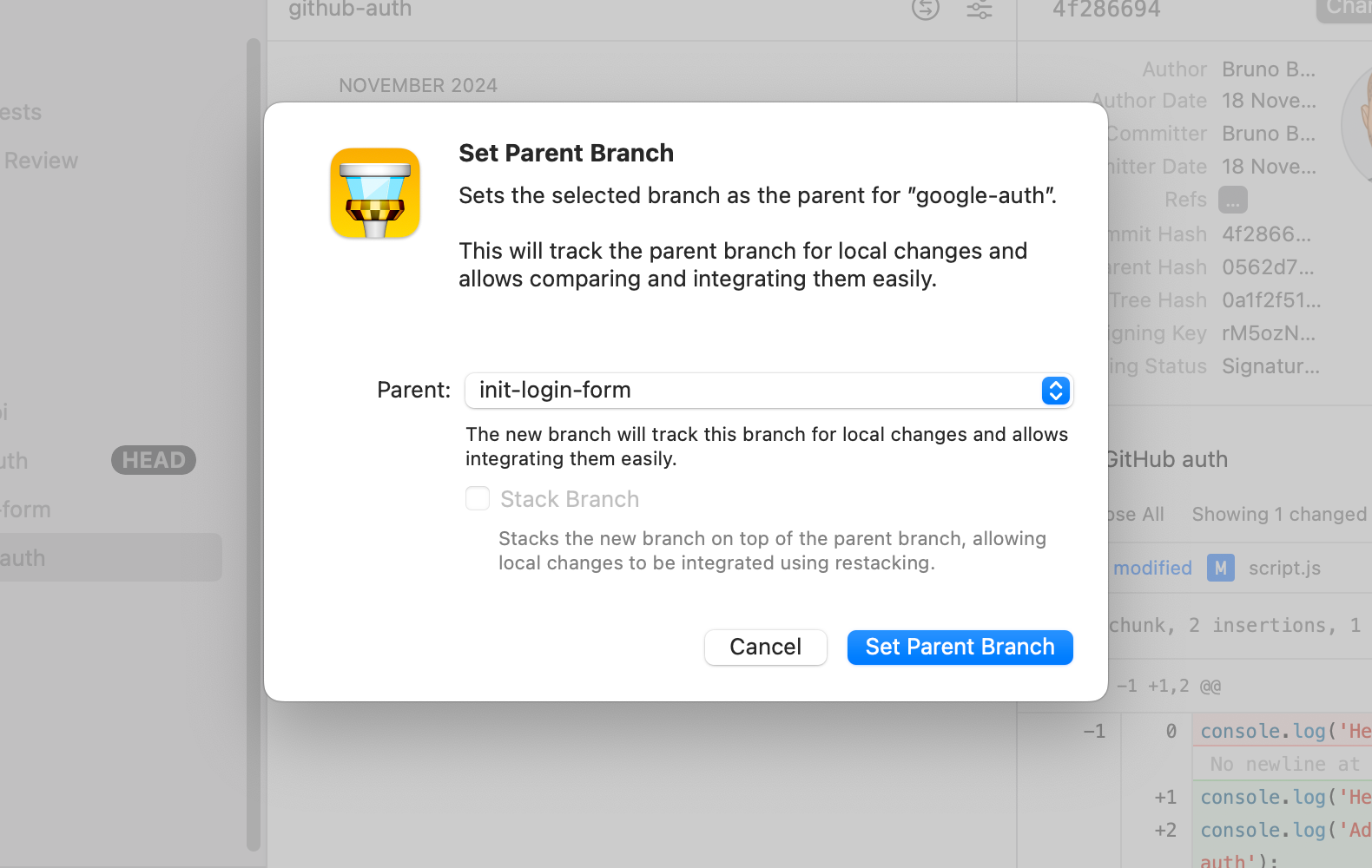Click the Parent Hash value 0562d7
The image size is (1372, 868).
click(1269, 266)
